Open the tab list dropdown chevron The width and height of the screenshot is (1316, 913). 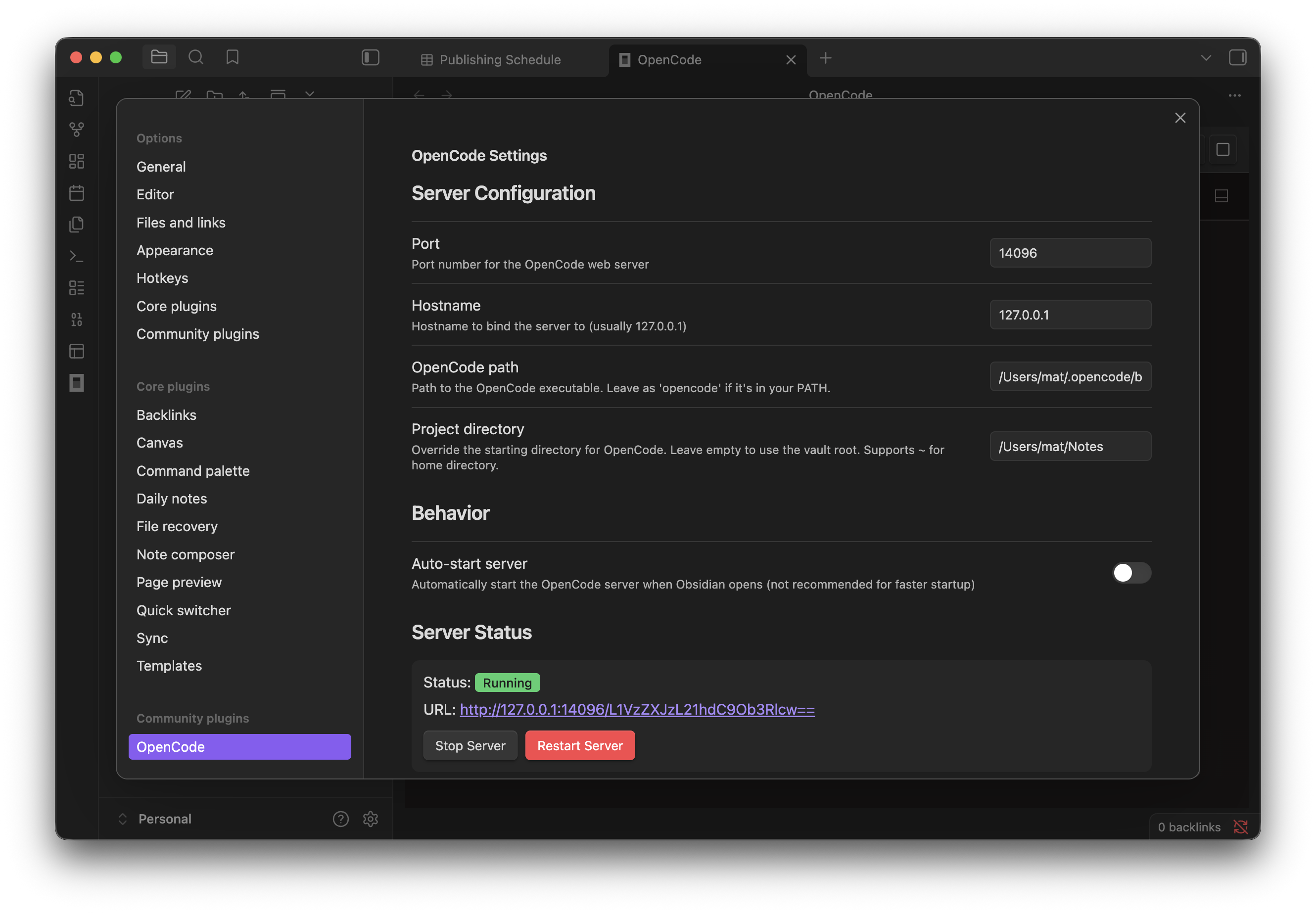tap(1206, 58)
